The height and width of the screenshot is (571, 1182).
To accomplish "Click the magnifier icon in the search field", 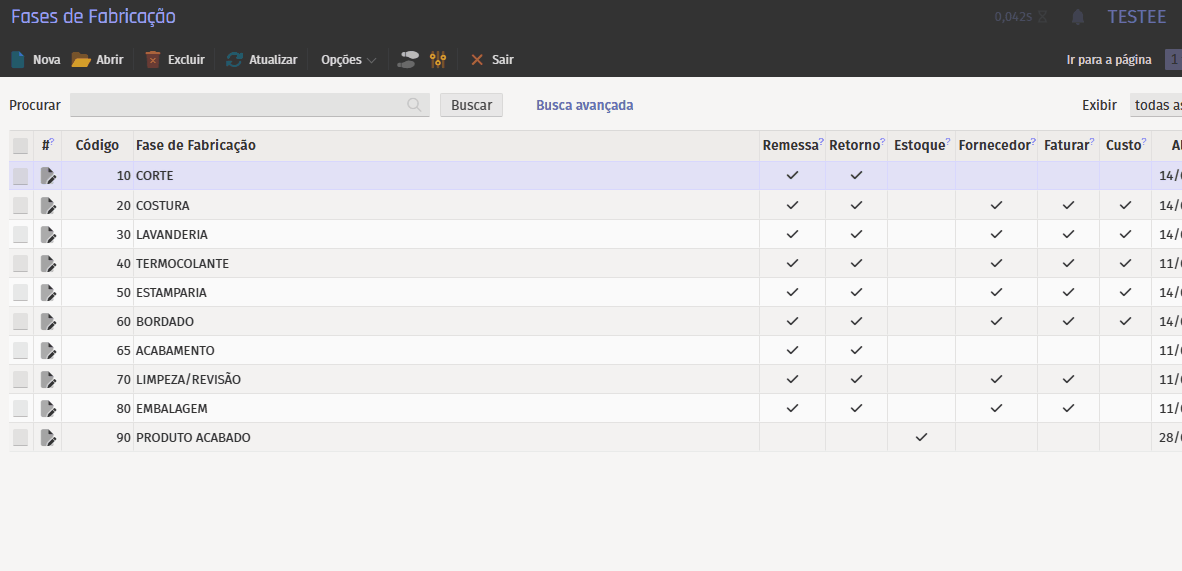I will point(414,105).
